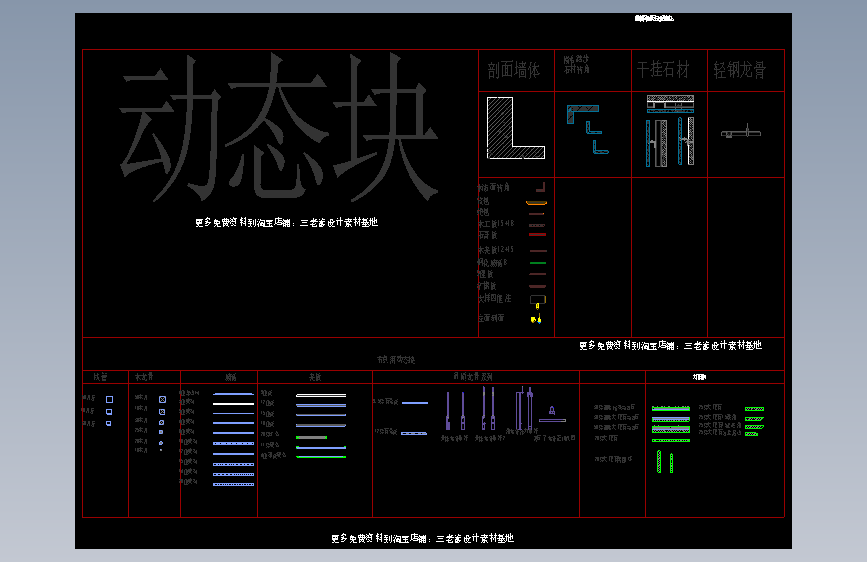Viewport: 867px width, 562px height.
Task: Click the white header label of last bottom column
Action: tap(699, 377)
